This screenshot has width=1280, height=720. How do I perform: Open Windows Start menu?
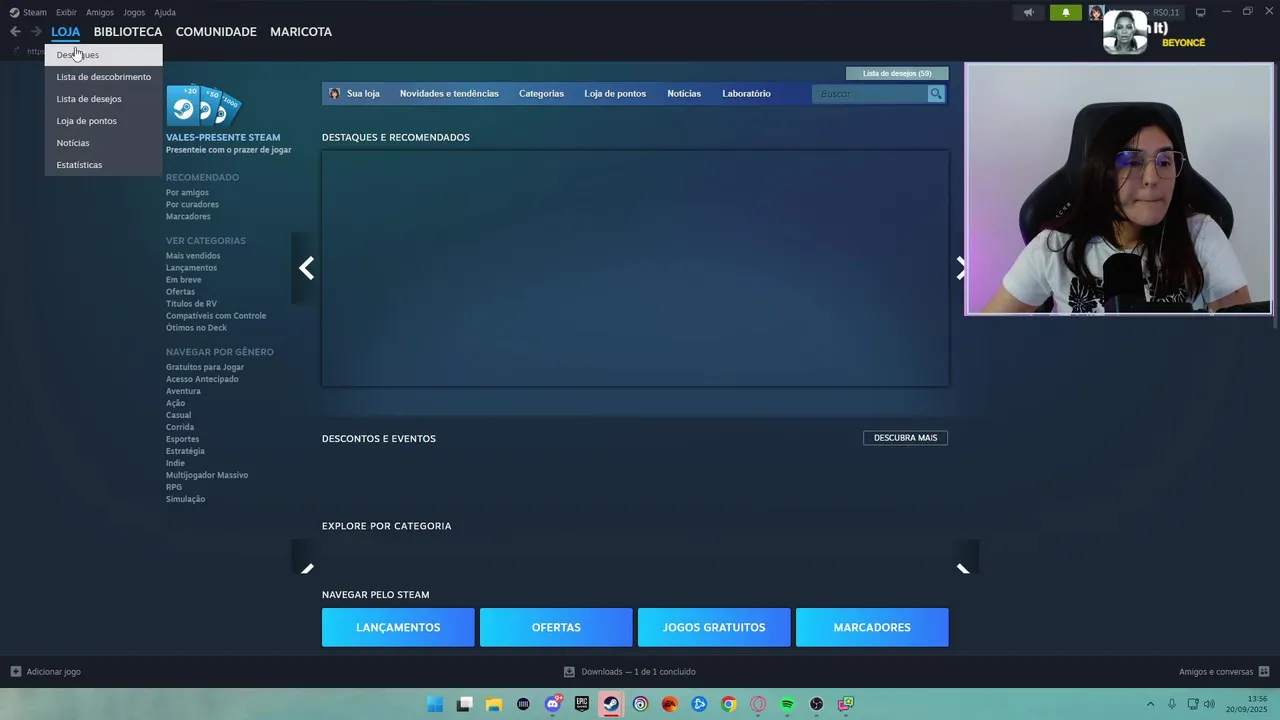[435, 704]
